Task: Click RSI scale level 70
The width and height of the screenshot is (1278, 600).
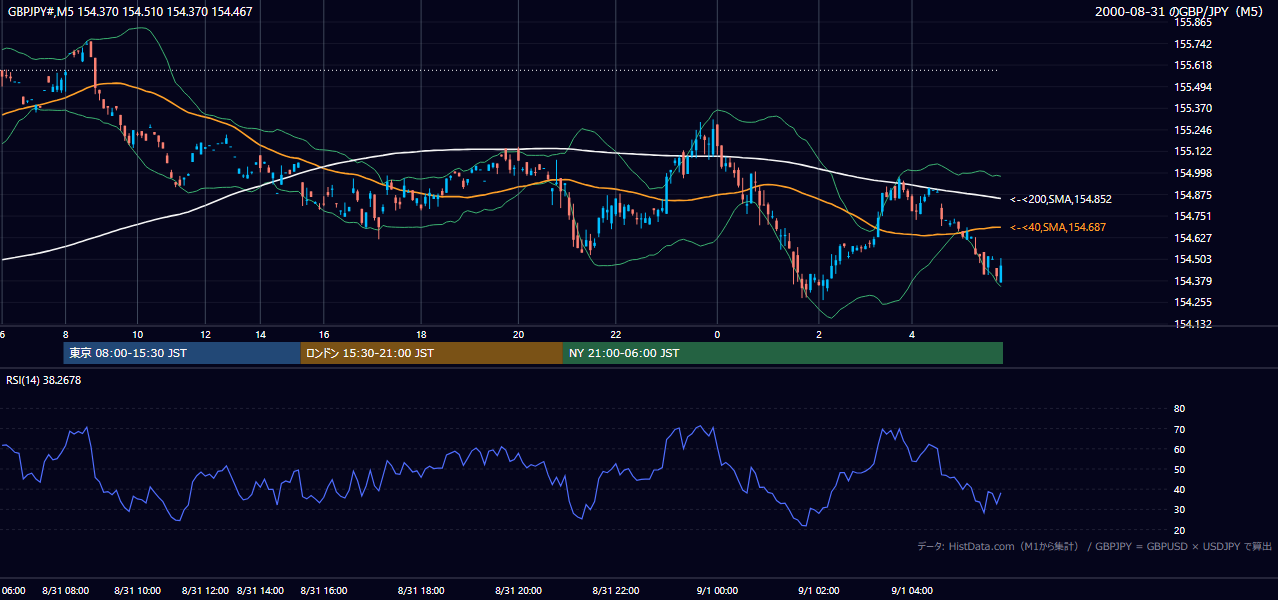Action: [x=1179, y=429]
